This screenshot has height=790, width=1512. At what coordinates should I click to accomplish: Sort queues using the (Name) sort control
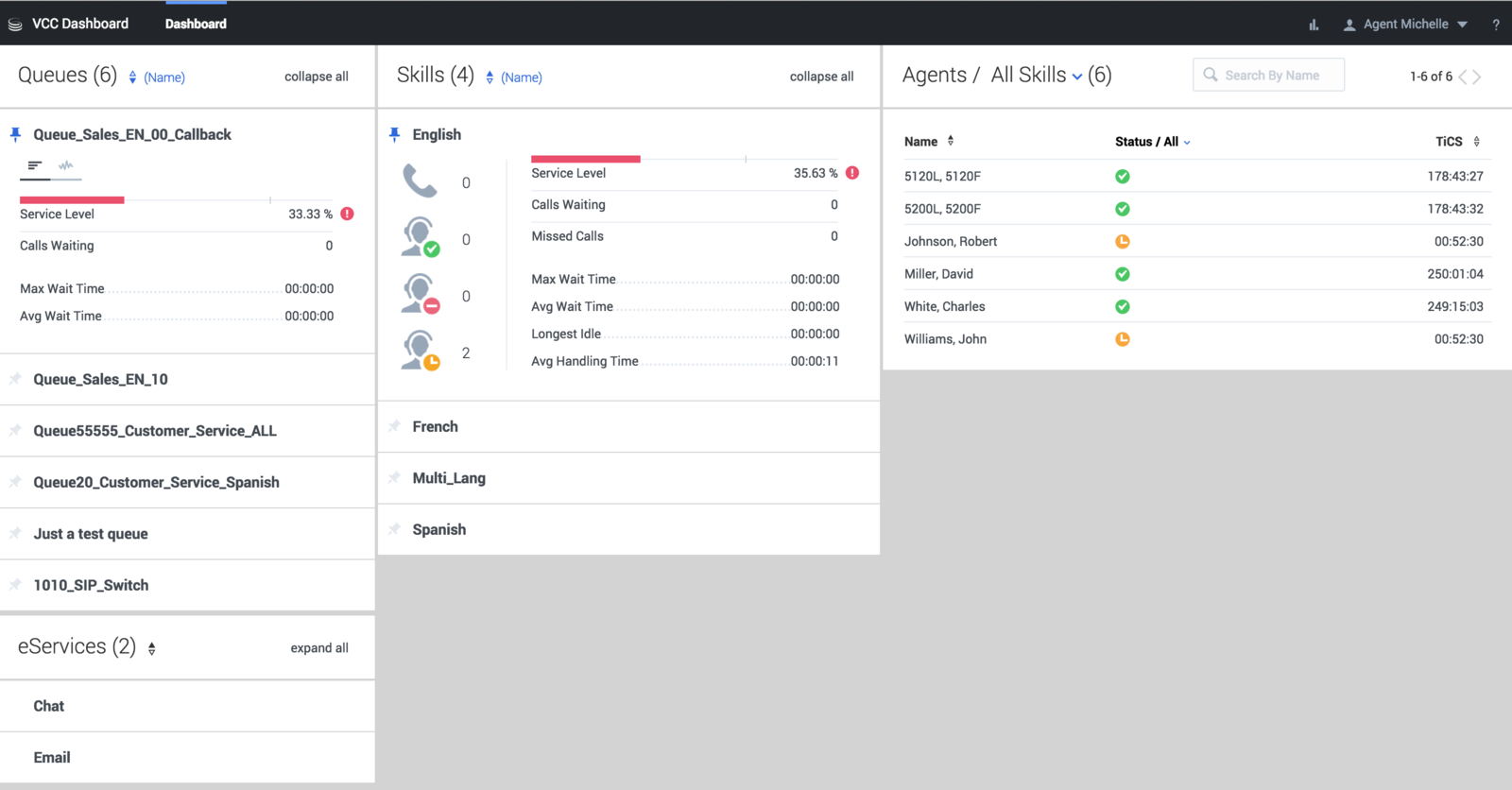click(x=157, y=77)
